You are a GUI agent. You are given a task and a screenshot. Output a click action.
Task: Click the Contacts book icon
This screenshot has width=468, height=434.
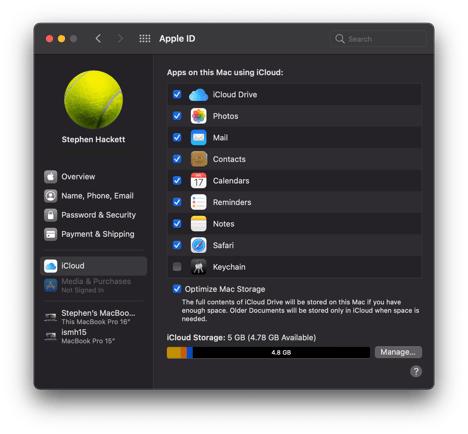pos(198,159)
